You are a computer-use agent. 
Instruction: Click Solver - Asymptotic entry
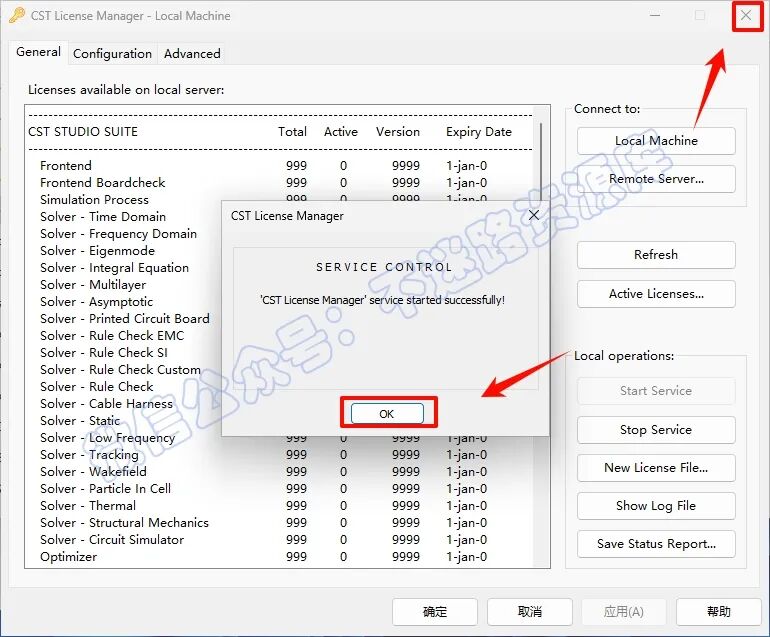[96, 302]
